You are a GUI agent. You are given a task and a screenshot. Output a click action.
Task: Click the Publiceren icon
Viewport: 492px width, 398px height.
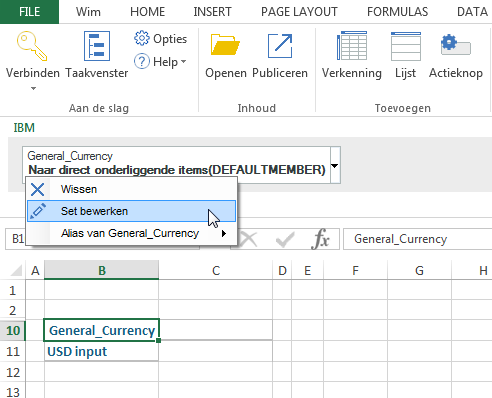(x=280, y=46)
